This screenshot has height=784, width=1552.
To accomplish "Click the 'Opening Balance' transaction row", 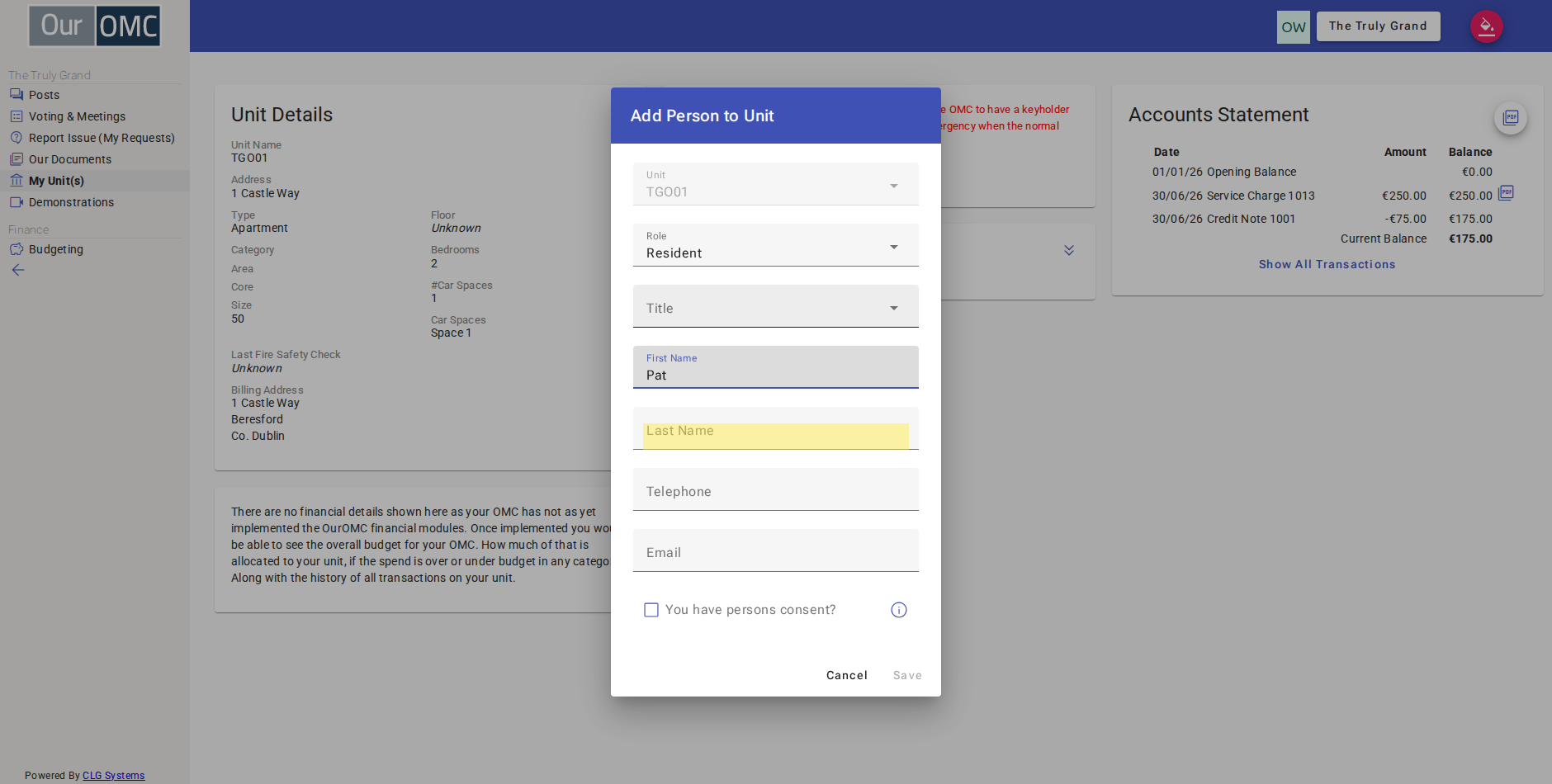I will 1322,172.
